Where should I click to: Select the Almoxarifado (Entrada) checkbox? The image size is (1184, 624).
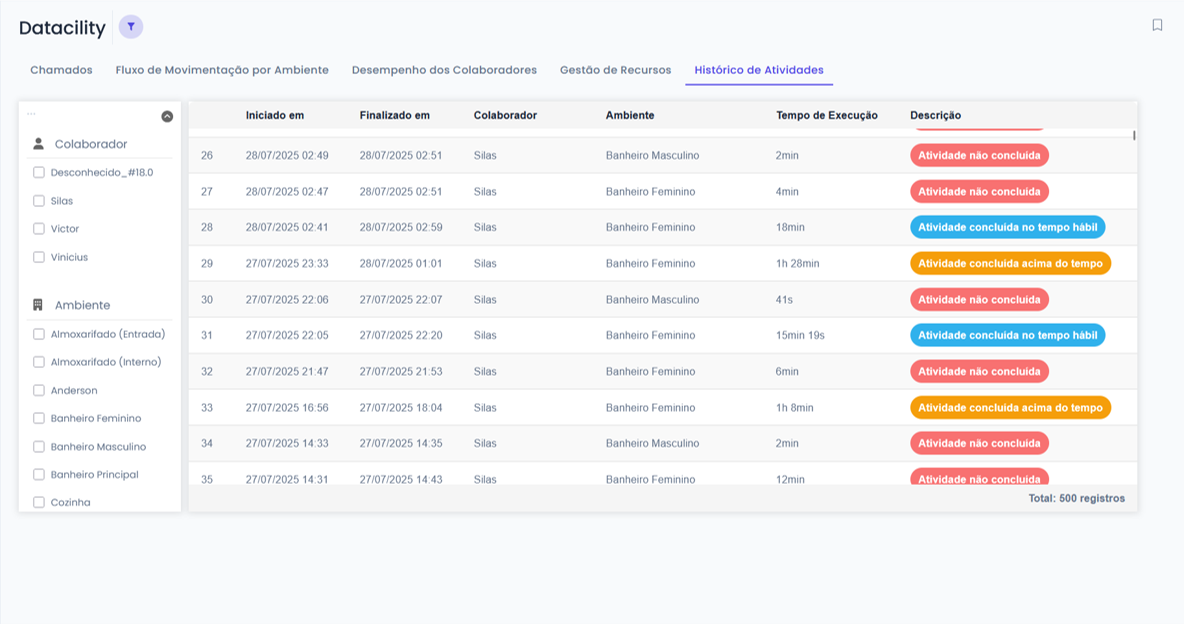tap(39, 334)
